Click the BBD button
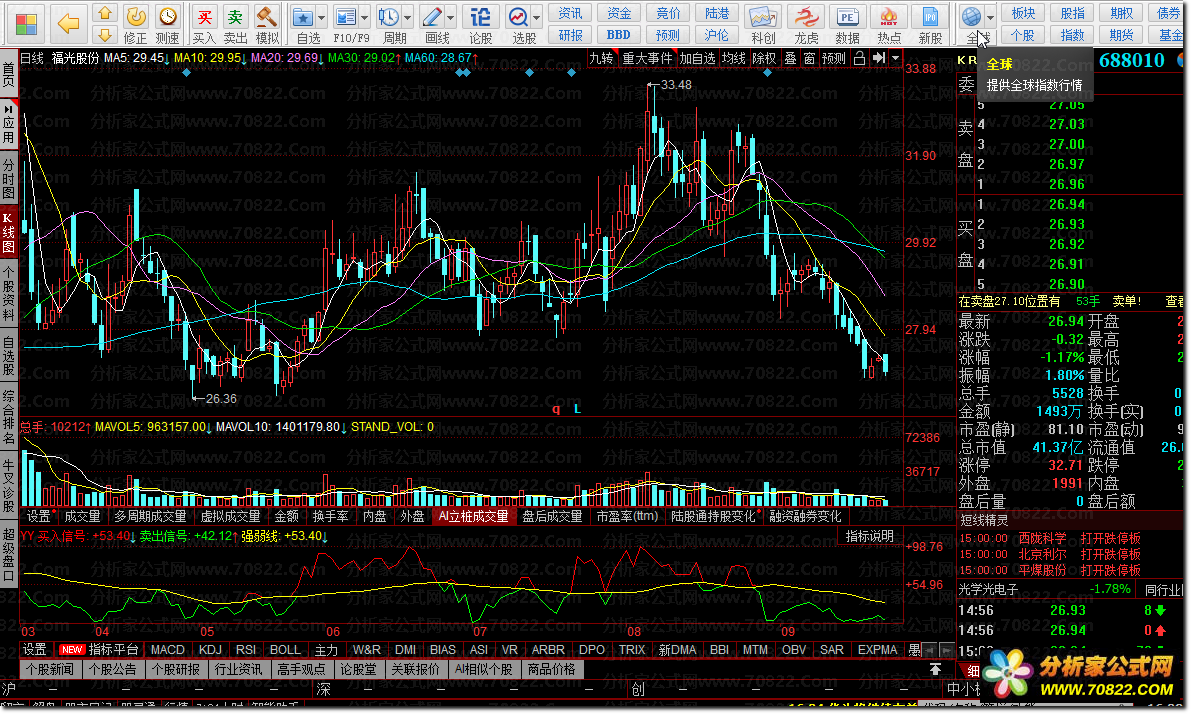 (x=619, y=35)
